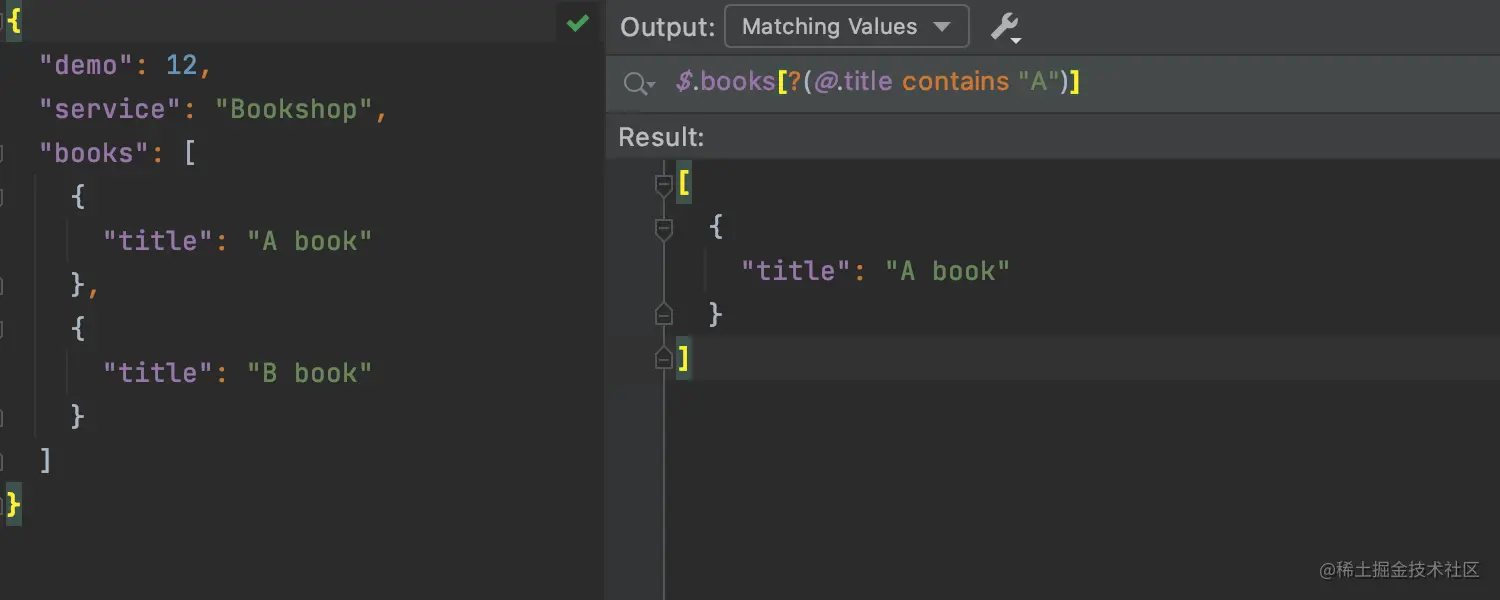
Task: Click the "books" key in the editor
Action: [x=94, y=153]
